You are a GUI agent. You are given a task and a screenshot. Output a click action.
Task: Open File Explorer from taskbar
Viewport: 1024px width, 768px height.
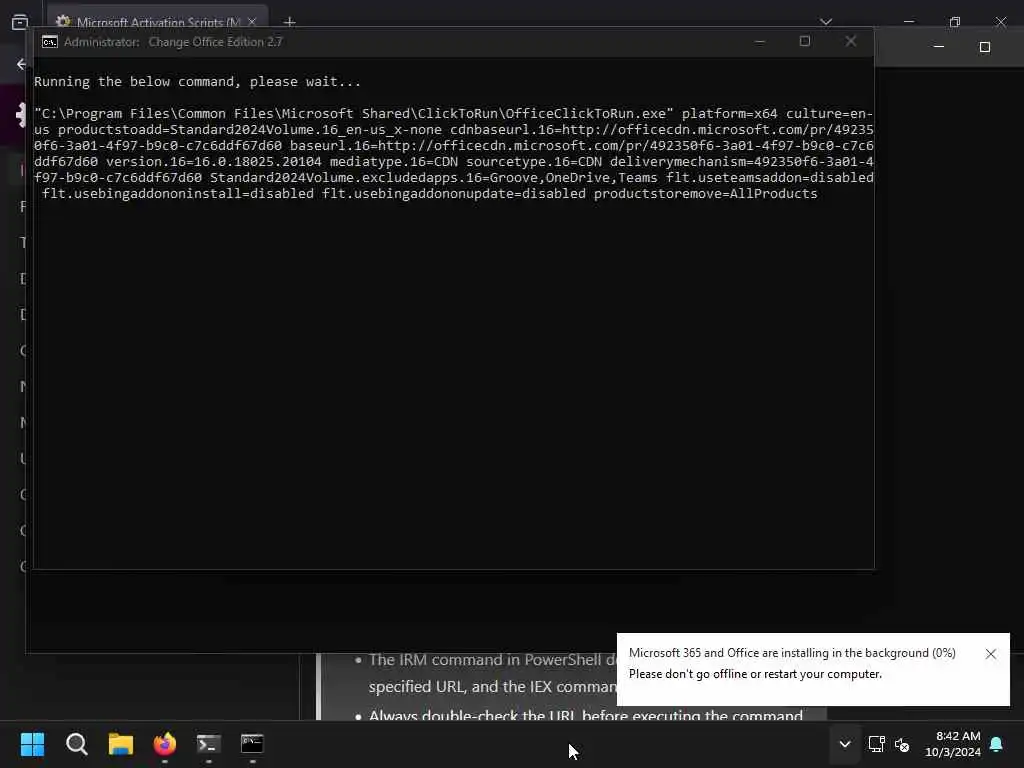(121, 744)
